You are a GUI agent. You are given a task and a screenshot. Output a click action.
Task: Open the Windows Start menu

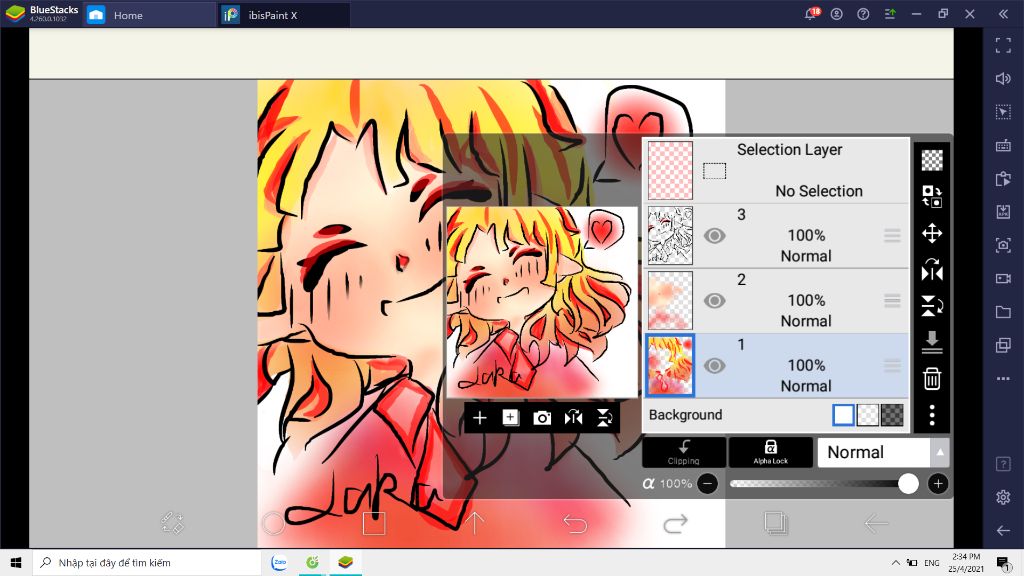(x=16, y=562)
